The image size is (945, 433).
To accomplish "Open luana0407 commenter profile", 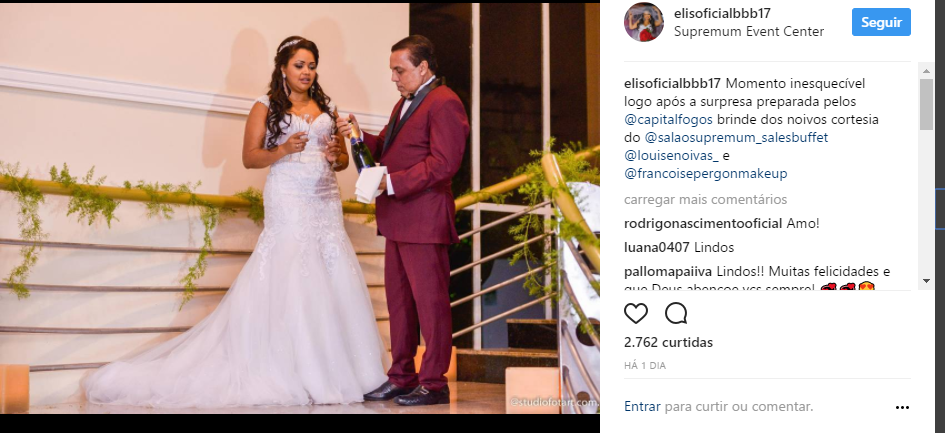I will point(657,247).
